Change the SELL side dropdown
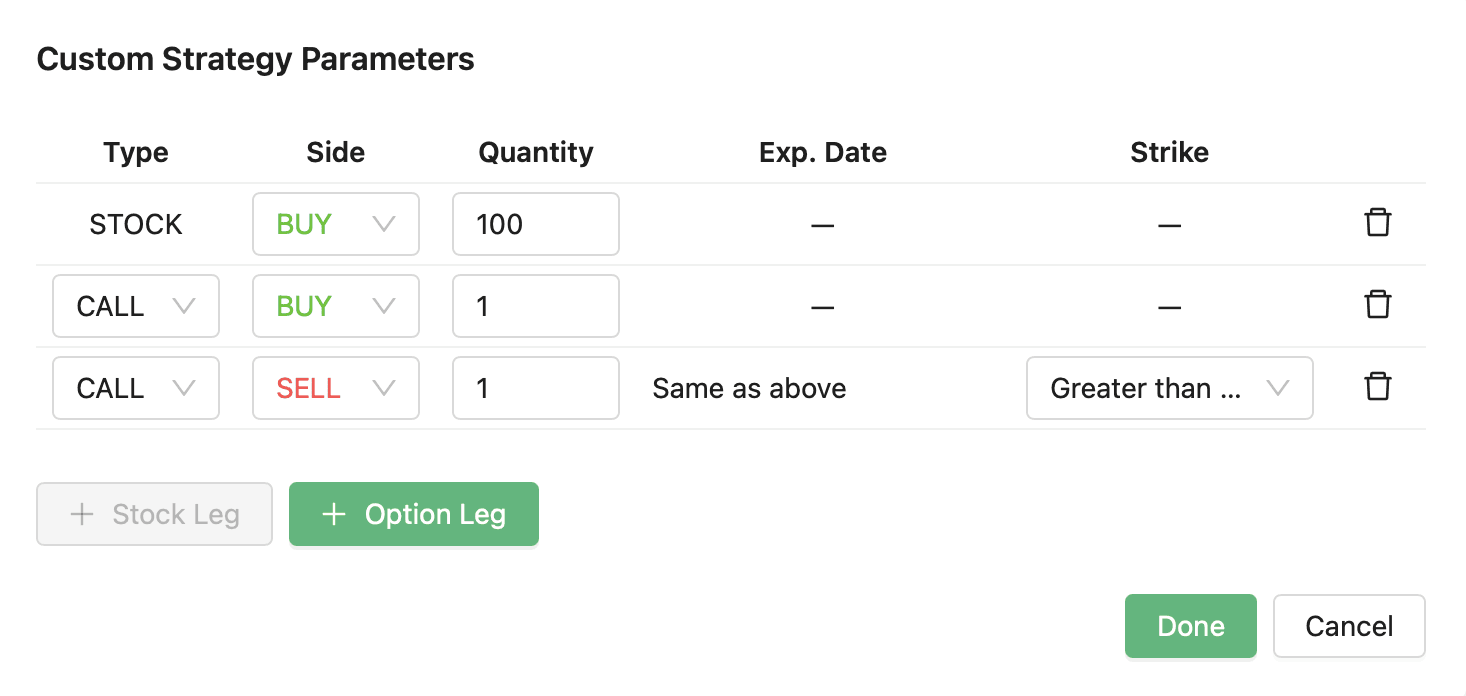Screen dimensions: 1466x696 [x=335, y=388]
